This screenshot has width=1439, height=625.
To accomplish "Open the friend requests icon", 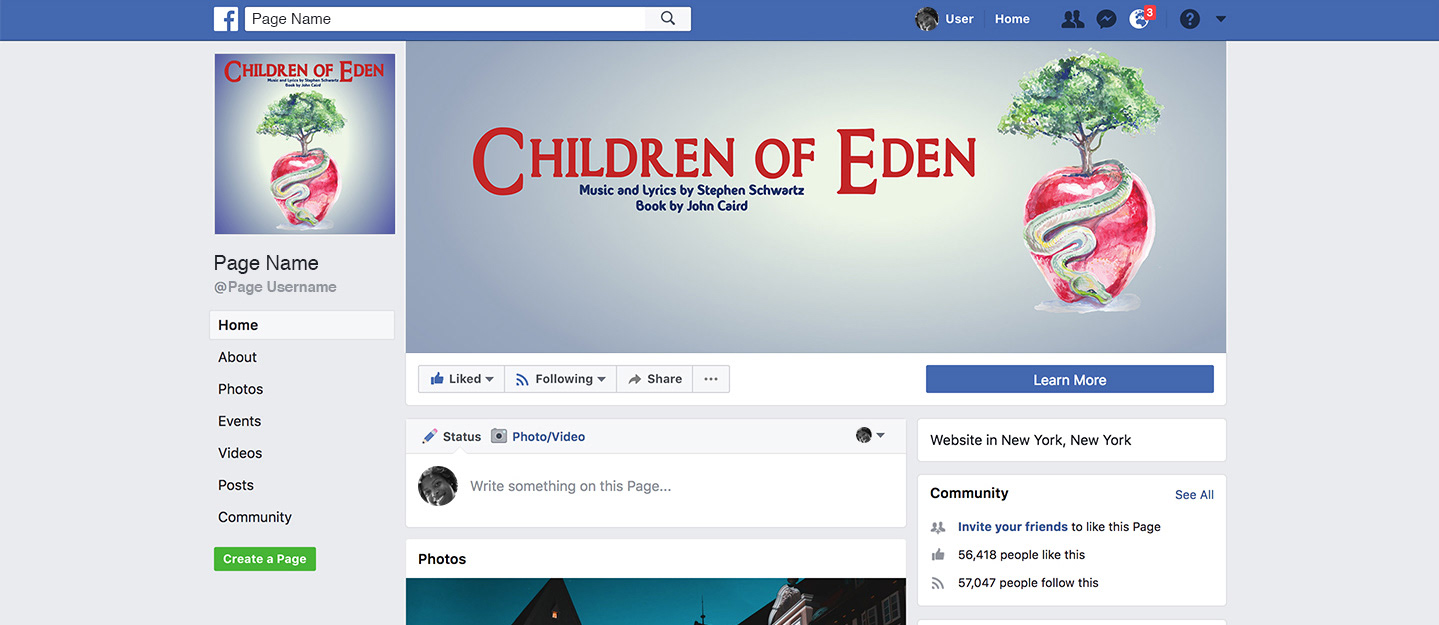I will 1072,19.
